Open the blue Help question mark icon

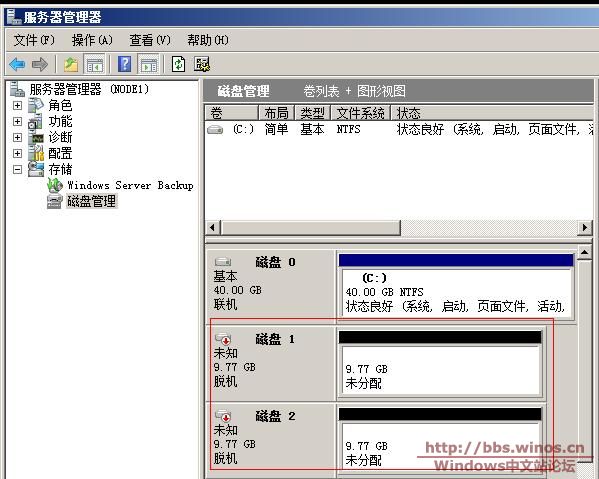tap(125, 64)
